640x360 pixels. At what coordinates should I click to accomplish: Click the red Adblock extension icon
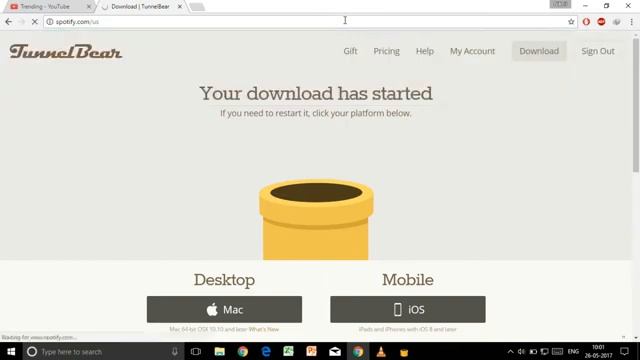click(x=601, y=22)
